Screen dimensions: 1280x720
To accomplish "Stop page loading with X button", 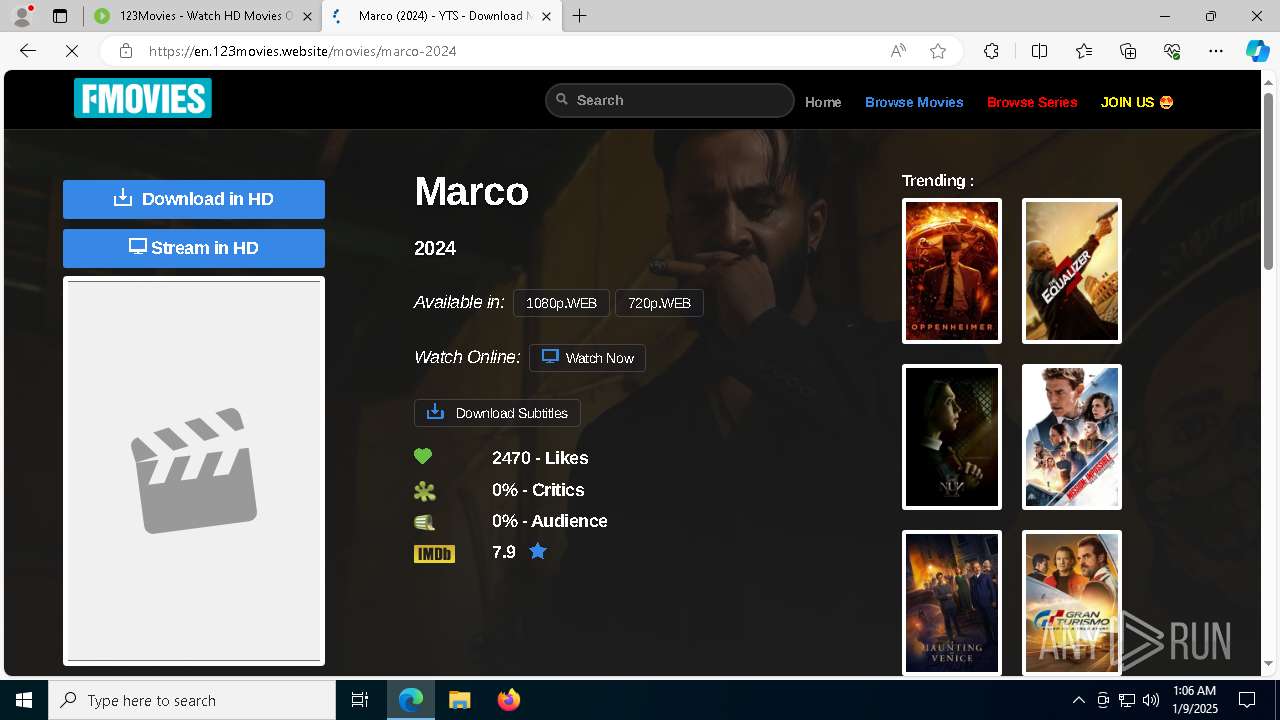I will (x=72, y=51).
